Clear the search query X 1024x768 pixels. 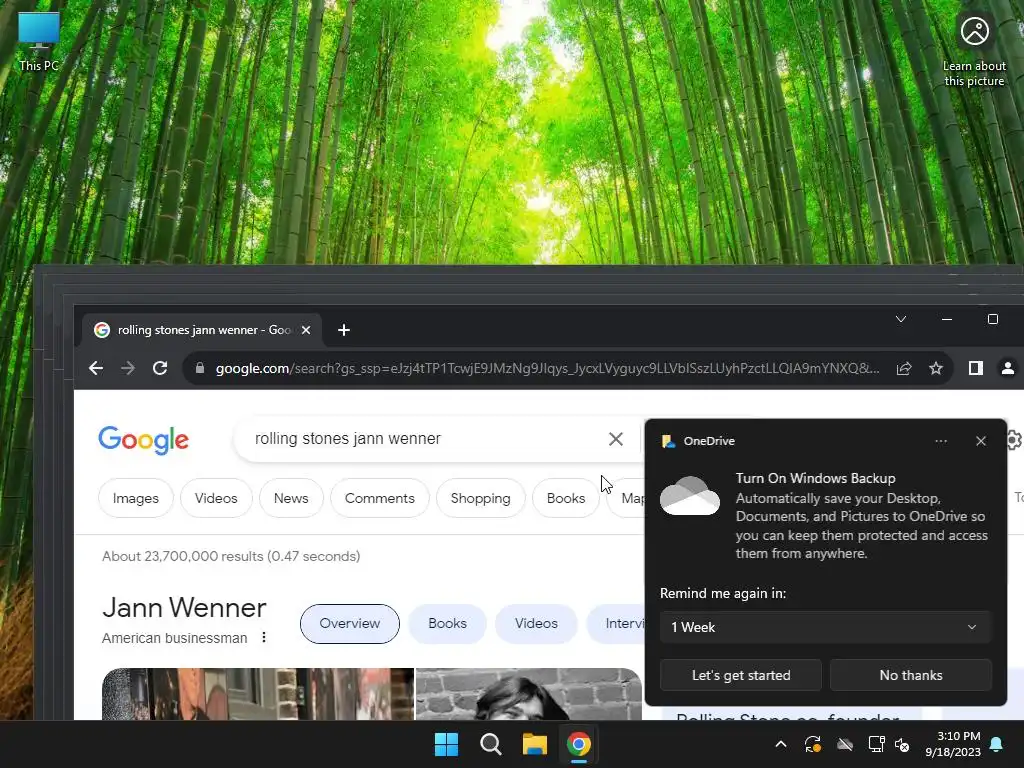615,439
